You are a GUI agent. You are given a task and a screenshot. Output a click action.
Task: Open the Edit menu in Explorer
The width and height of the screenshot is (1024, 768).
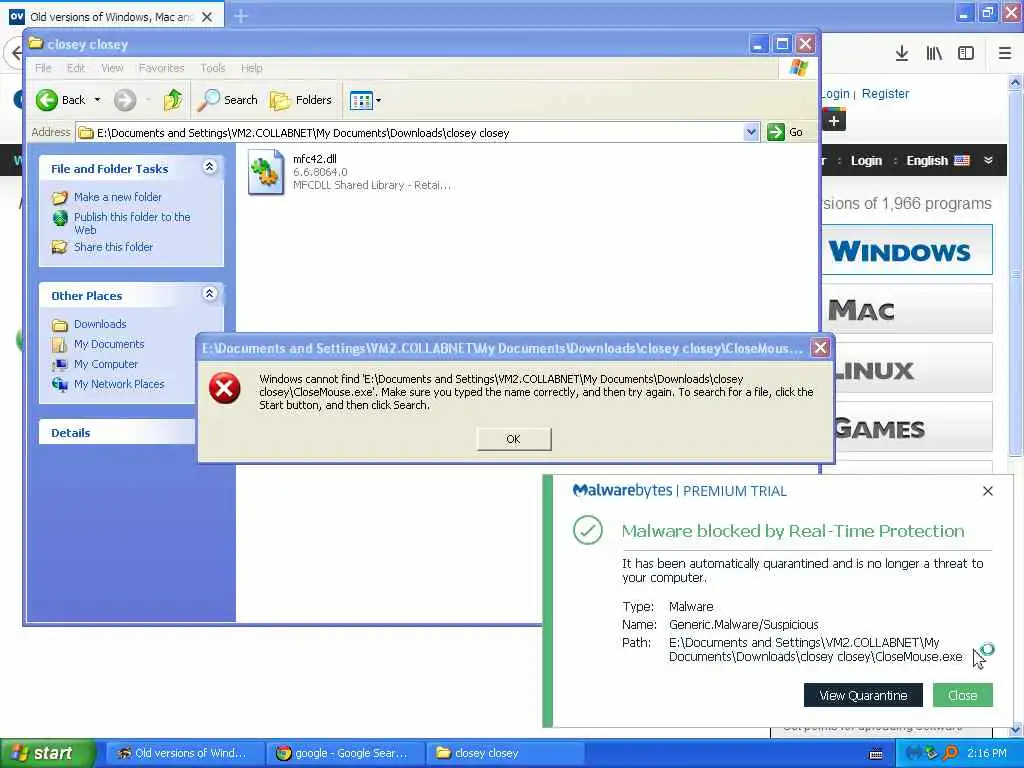click(76, 68)
